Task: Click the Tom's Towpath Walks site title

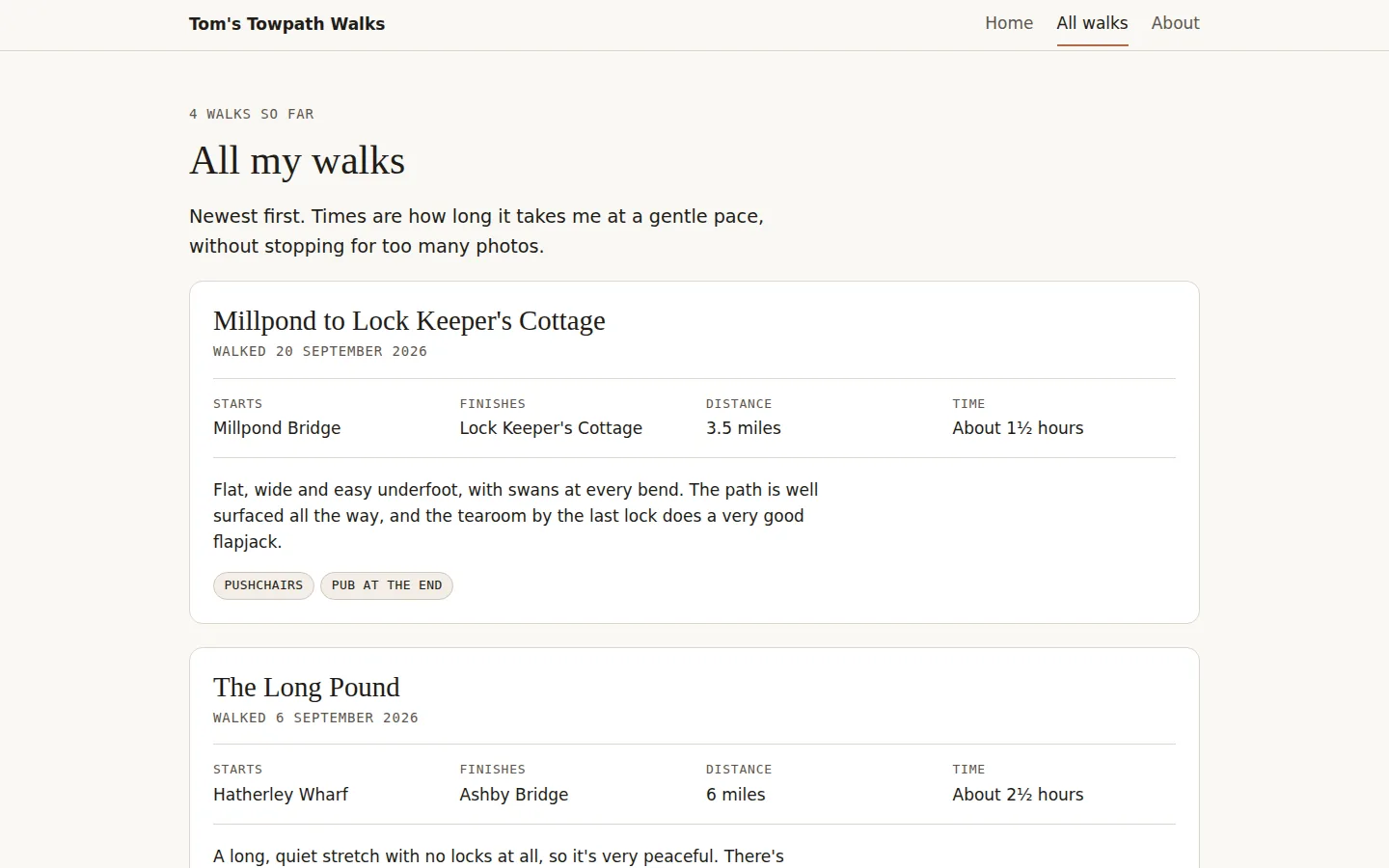Action: pos(286,24)
